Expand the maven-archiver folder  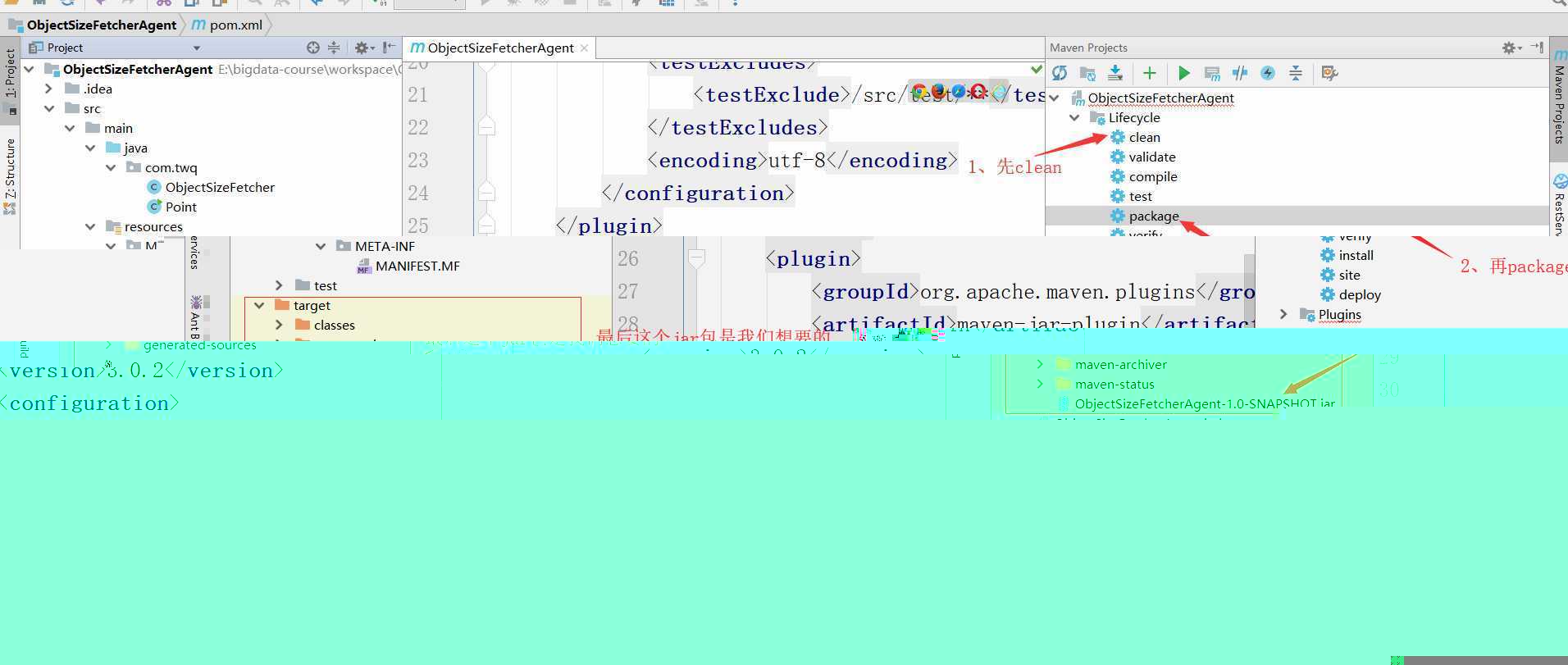pyautogui.click(x=1040, y=364)
